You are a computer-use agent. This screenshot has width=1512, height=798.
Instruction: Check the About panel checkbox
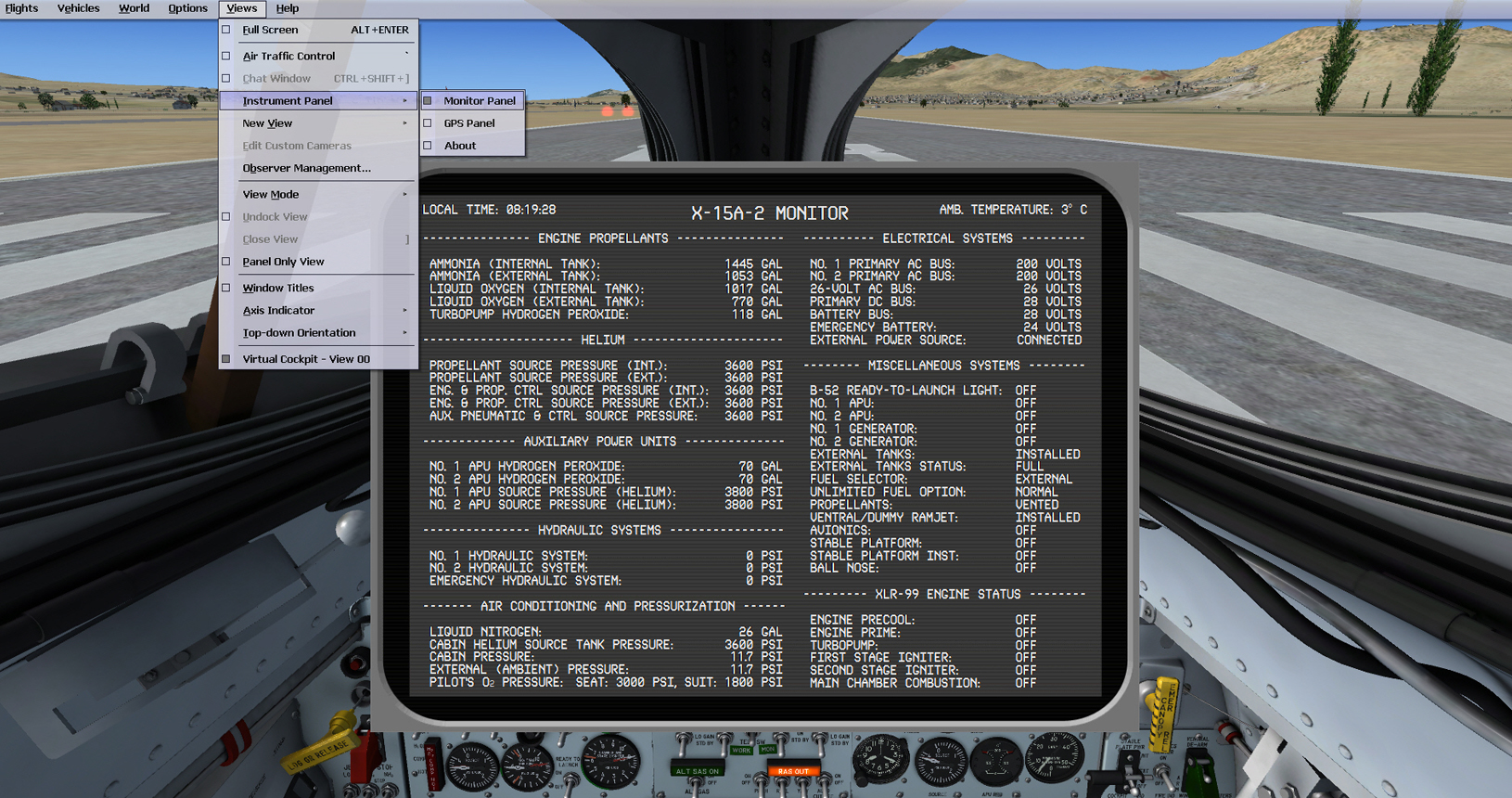[428, 146]
